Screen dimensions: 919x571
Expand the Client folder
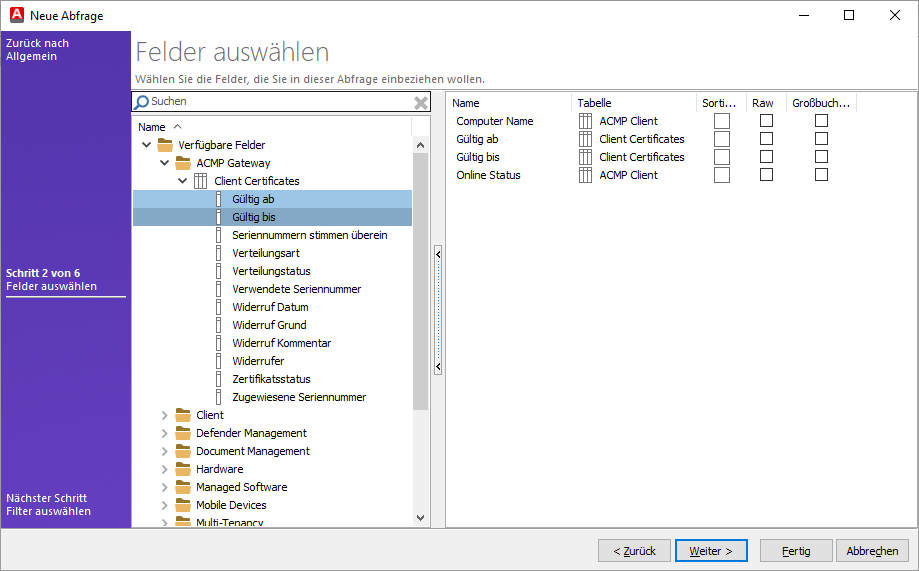pos(165,415)
